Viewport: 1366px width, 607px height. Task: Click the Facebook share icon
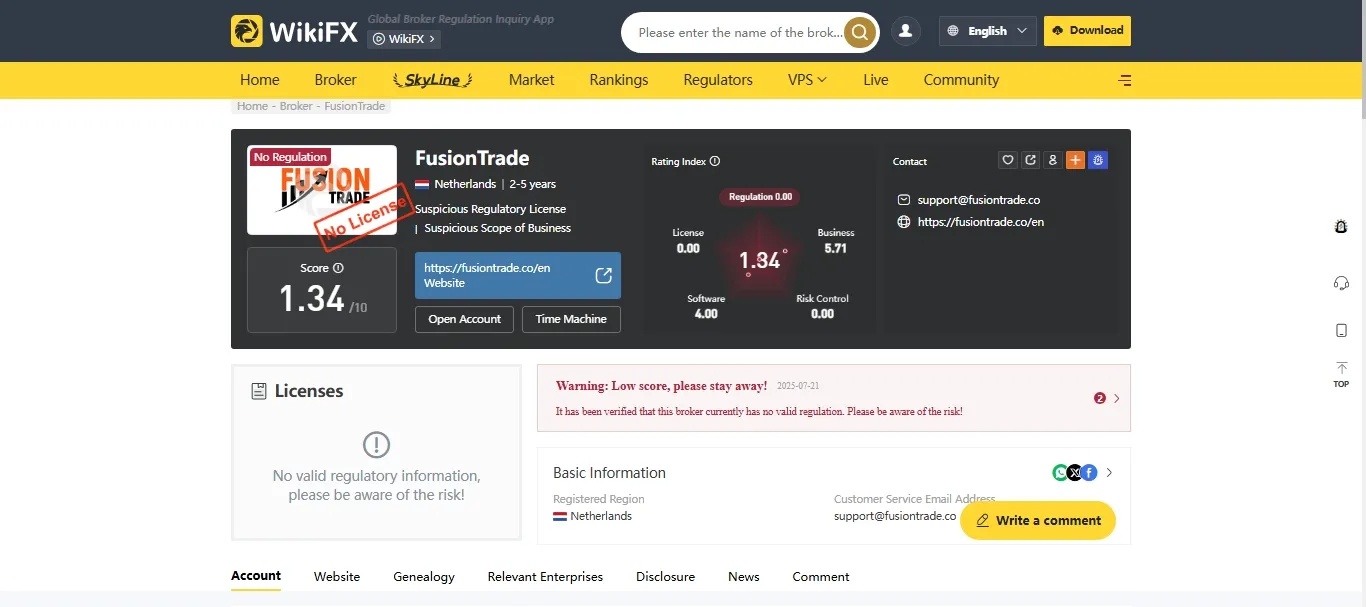(x=1089, y=473)
